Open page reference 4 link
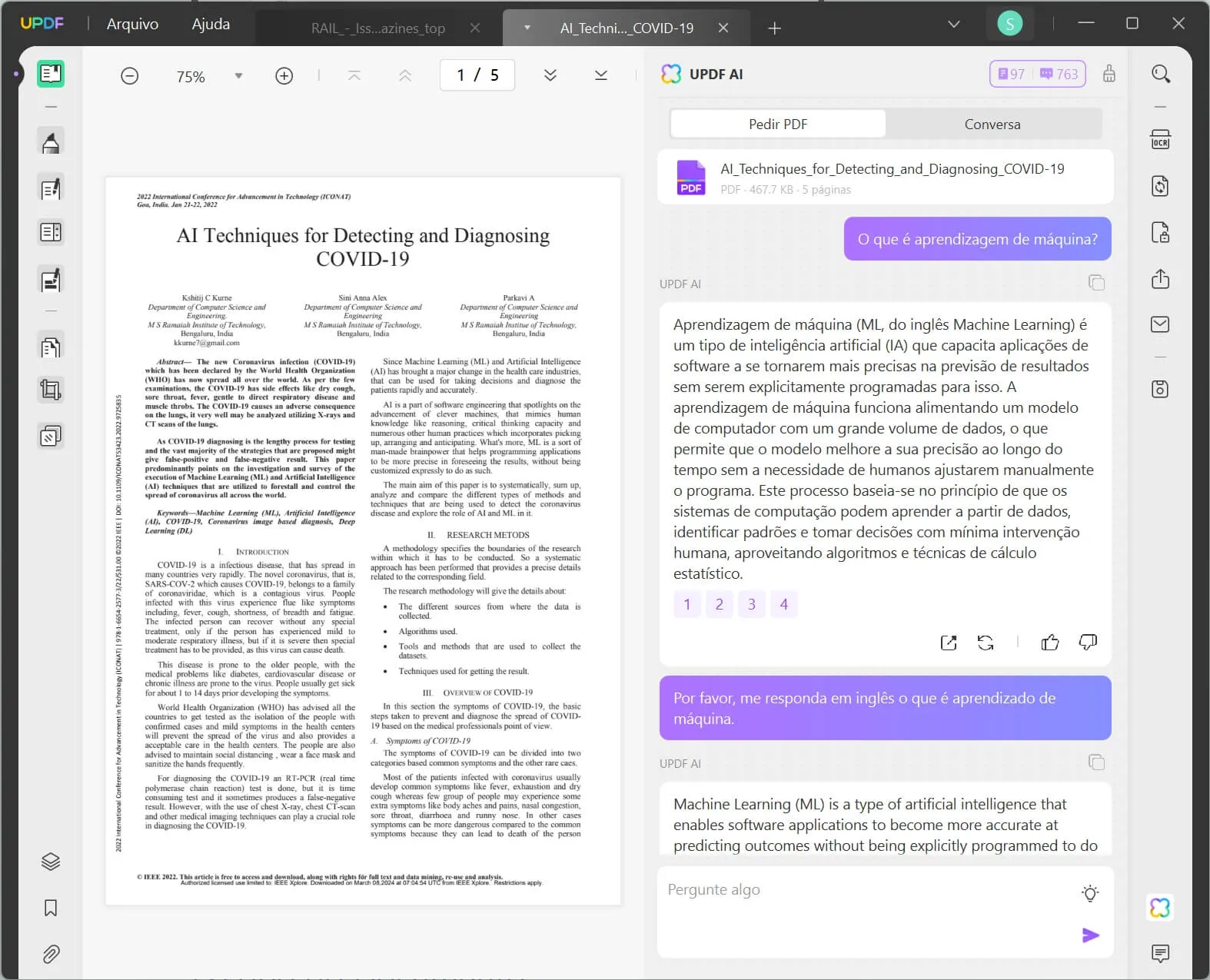 click(x=784, y=604)
